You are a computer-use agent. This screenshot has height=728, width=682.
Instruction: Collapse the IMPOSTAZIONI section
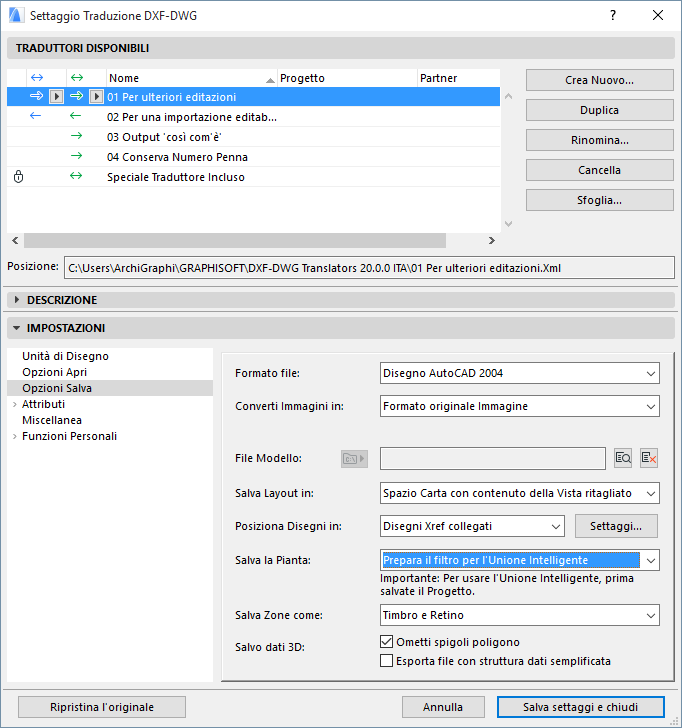click(17, 328)
